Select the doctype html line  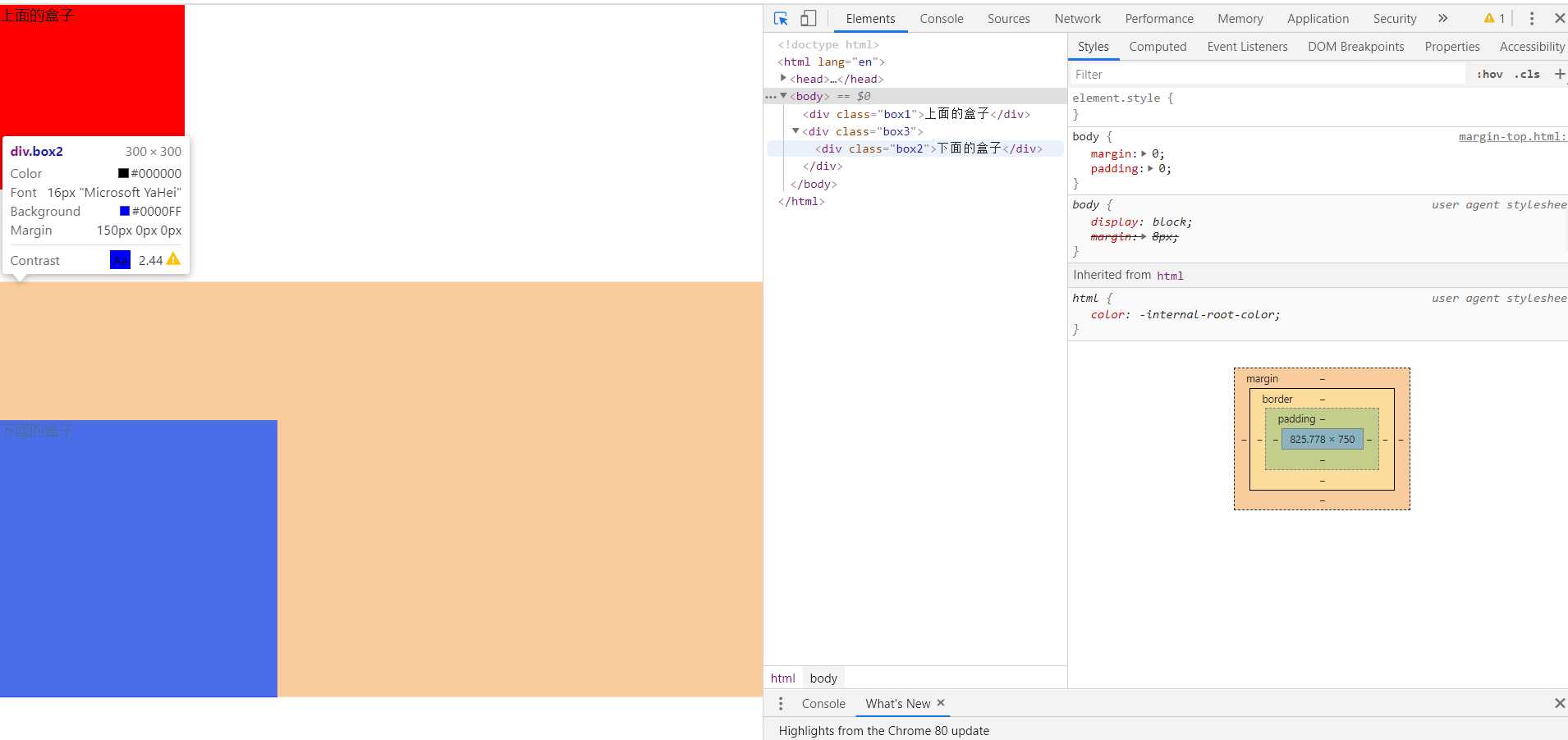pyautogui.click(x=828, y=44)
